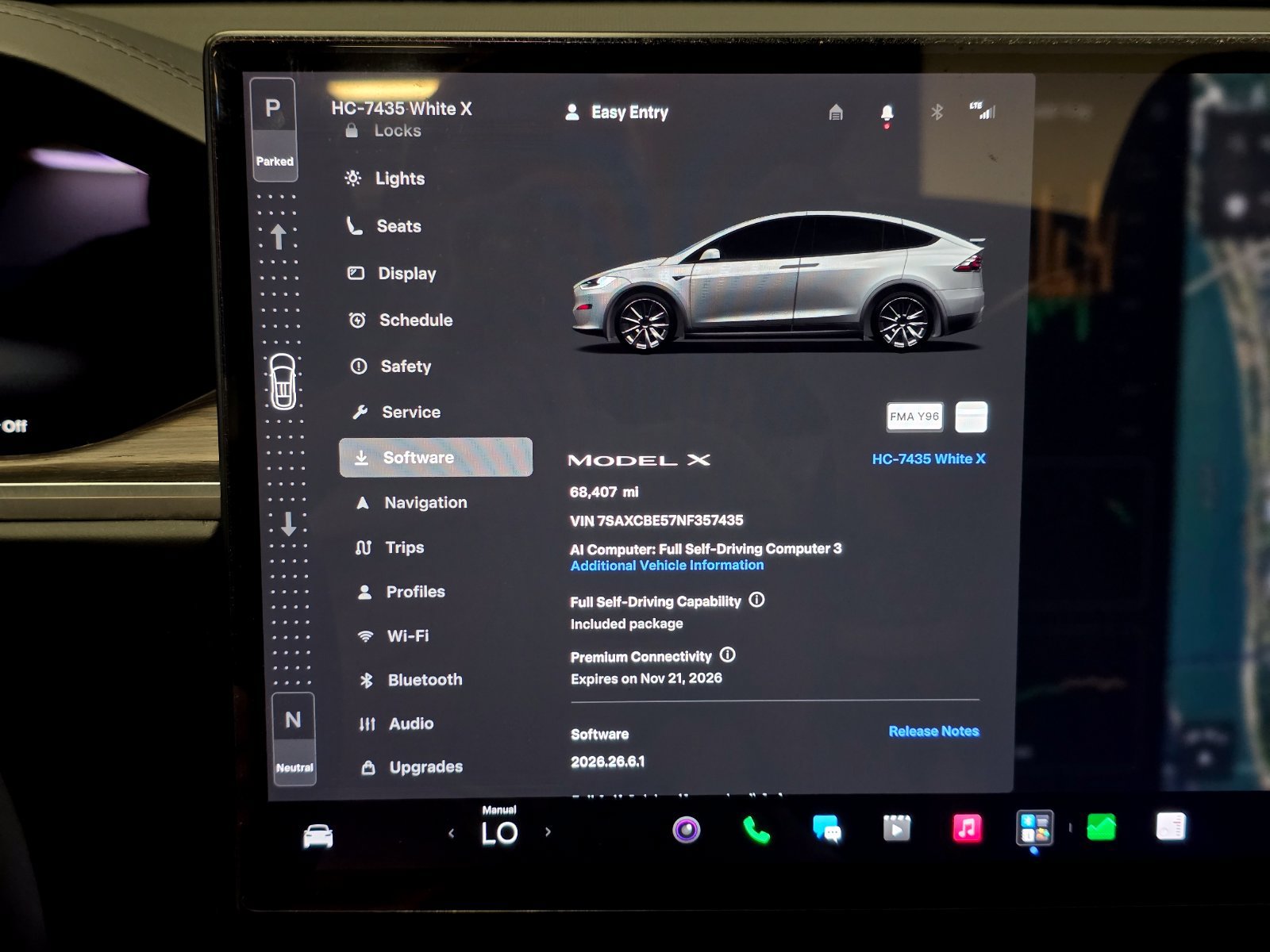
Task: Open the Messages chat app
Action: tap(826, 829)
